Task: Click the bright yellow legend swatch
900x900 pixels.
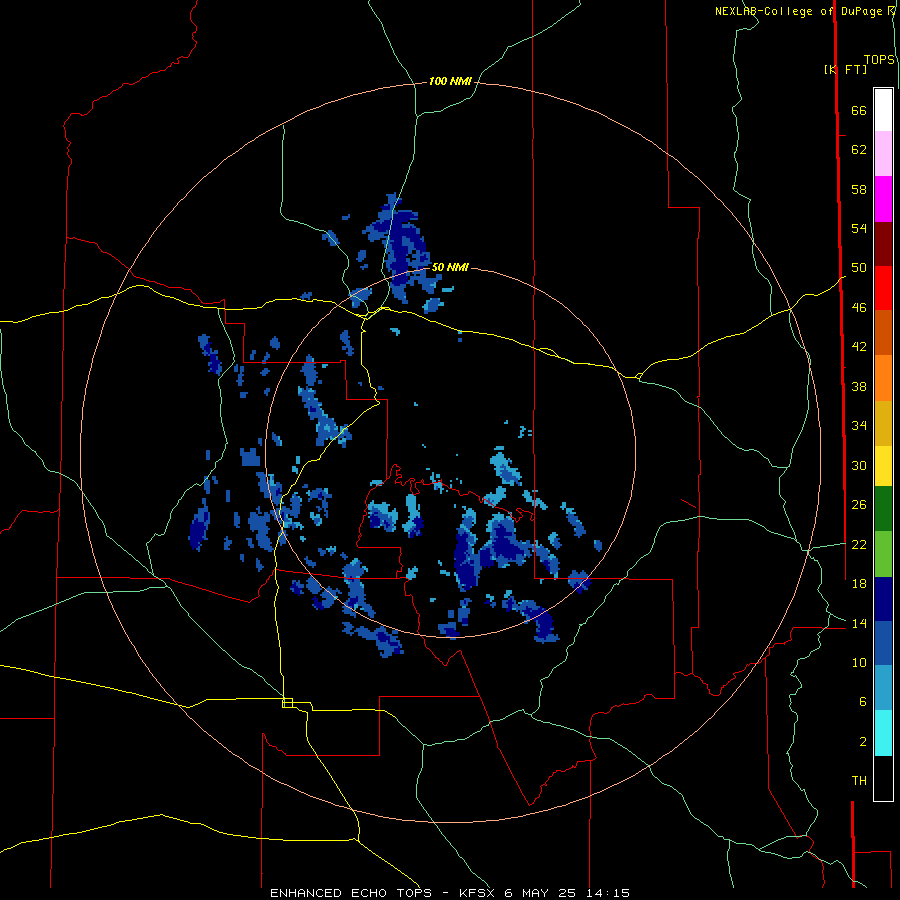Action: 883,466
